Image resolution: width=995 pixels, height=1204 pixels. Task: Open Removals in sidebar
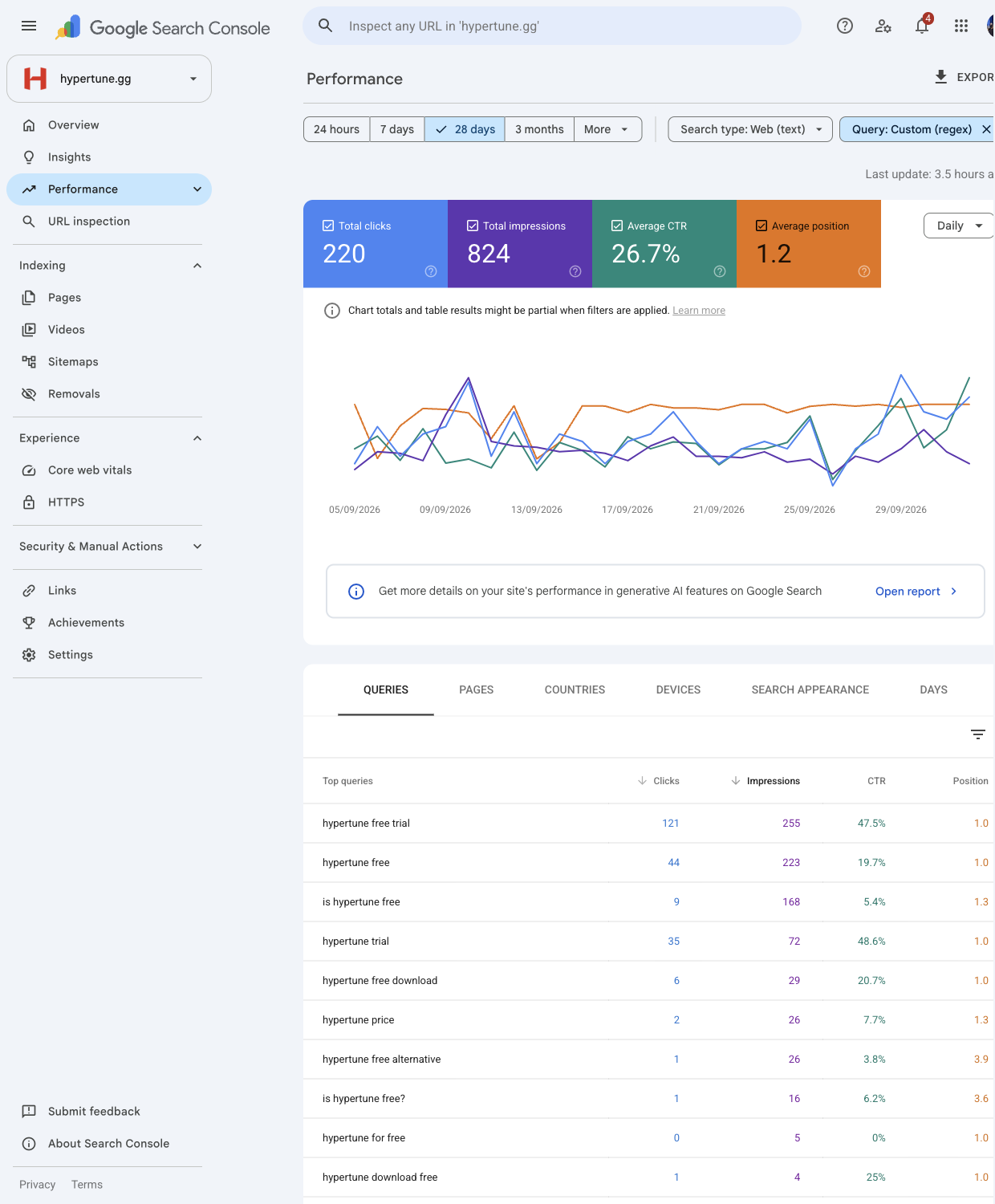109,394
